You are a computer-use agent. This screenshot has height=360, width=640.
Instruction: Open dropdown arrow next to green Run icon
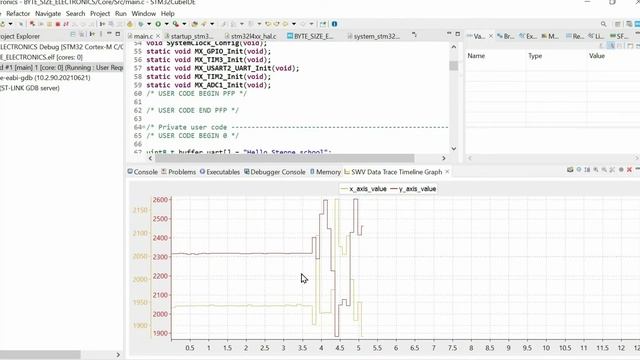click(167, 24)
